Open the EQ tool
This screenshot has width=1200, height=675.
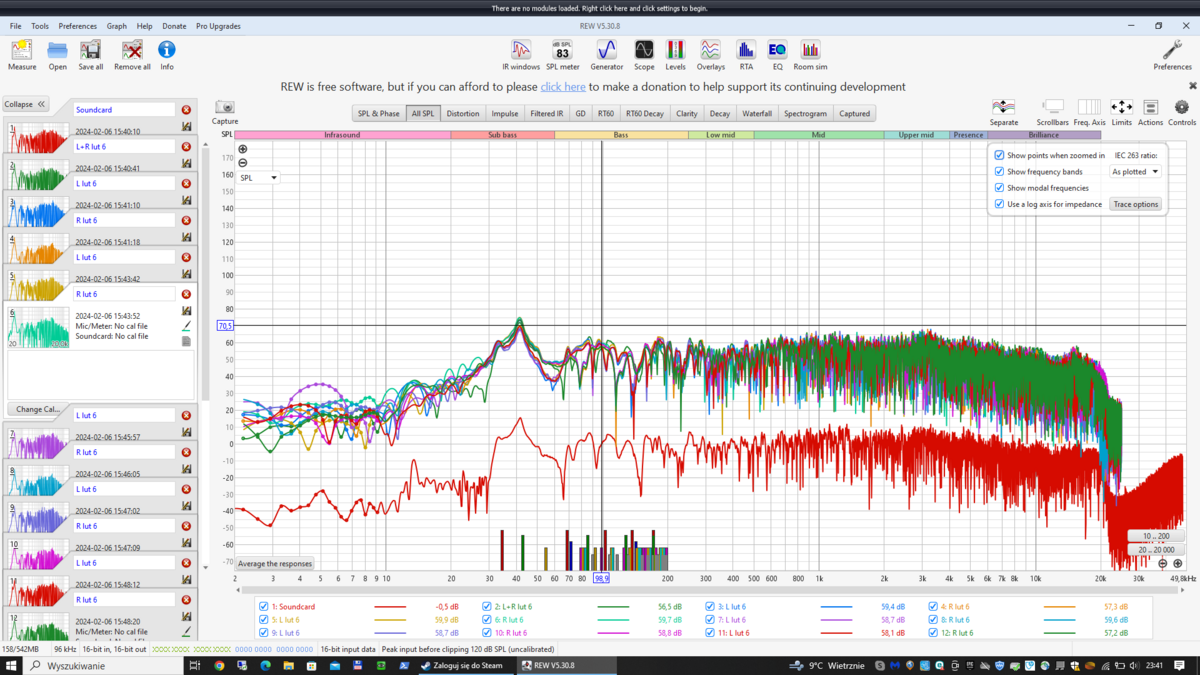[x=777, y=54]
